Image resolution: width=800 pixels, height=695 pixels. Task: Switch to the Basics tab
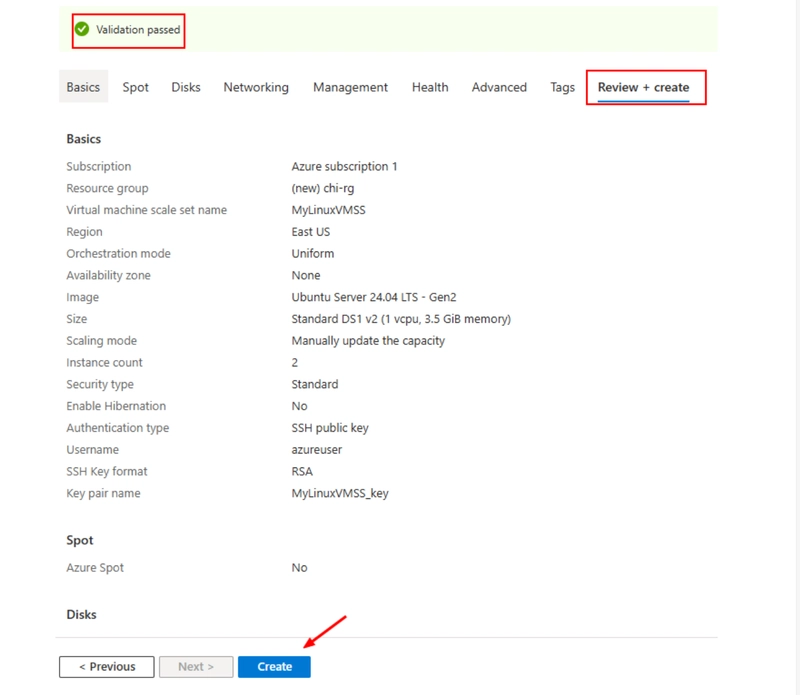click(x=83, y=87)
